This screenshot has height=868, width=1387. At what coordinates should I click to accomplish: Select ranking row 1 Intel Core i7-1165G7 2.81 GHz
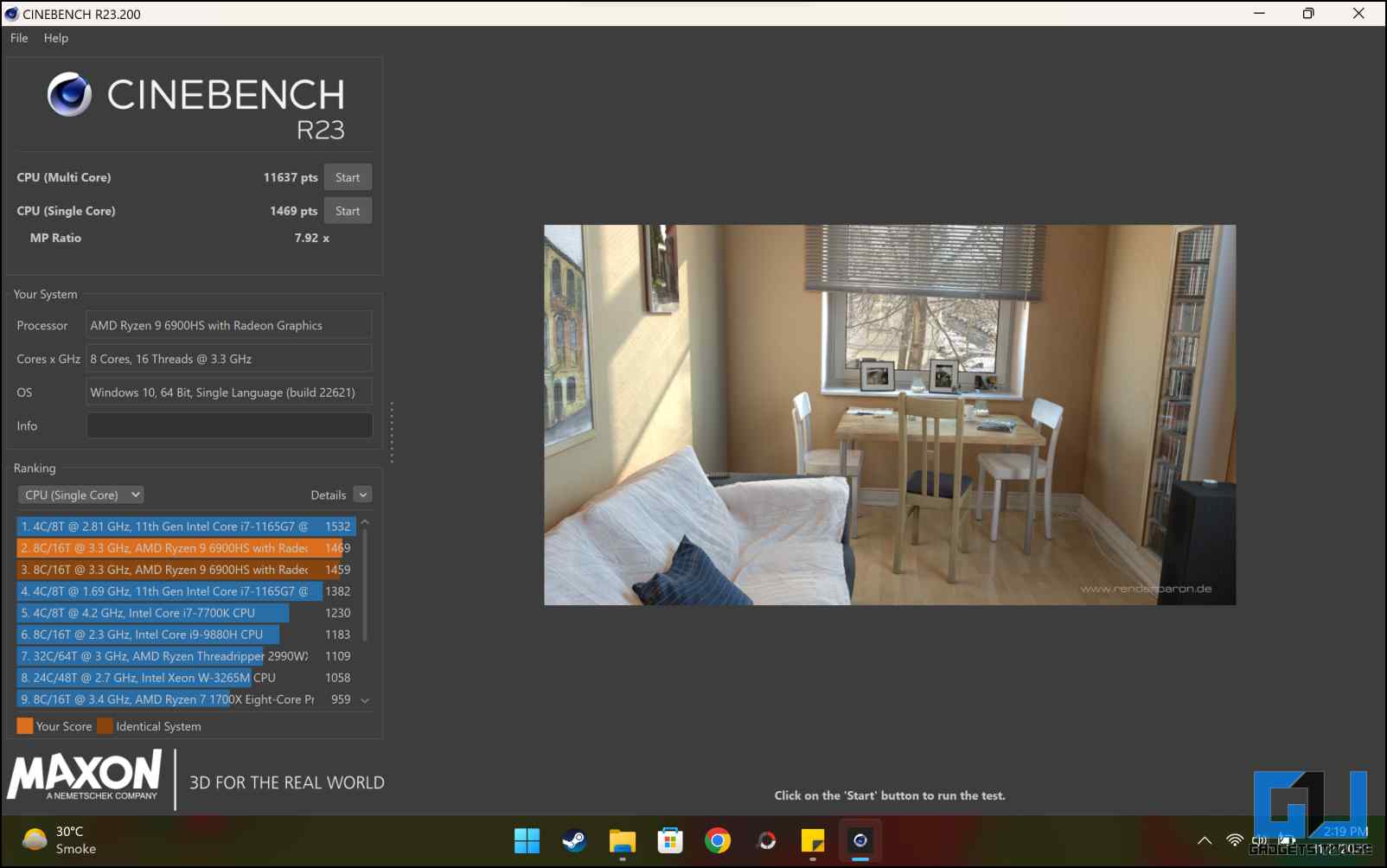pyautogui.click(x=186, y=527)
